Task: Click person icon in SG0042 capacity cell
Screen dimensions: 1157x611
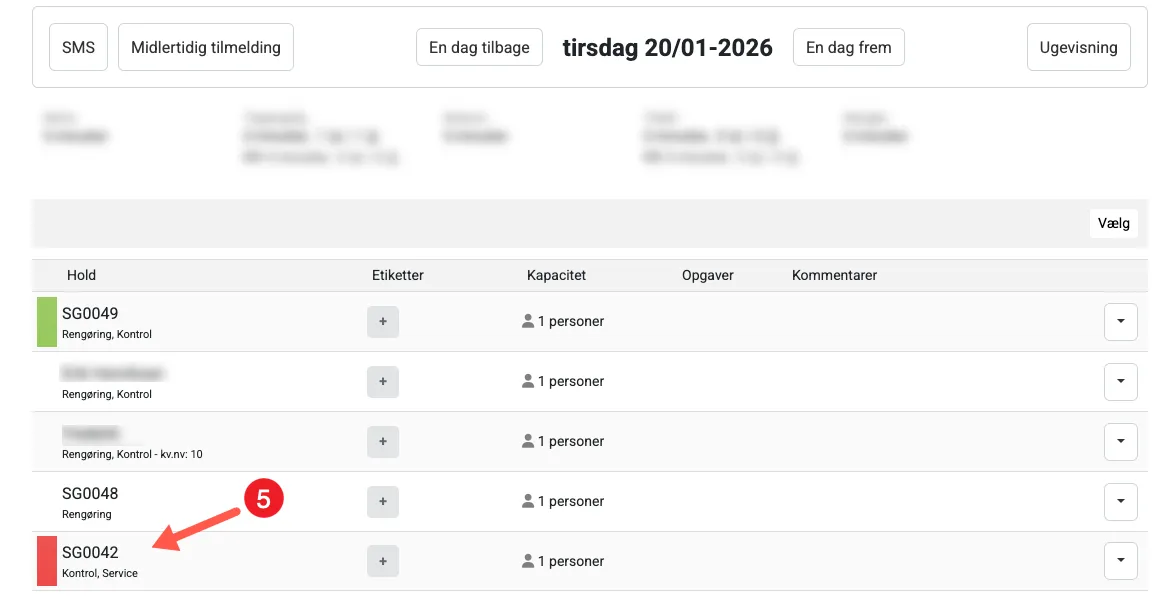Action: coord(527,561)
